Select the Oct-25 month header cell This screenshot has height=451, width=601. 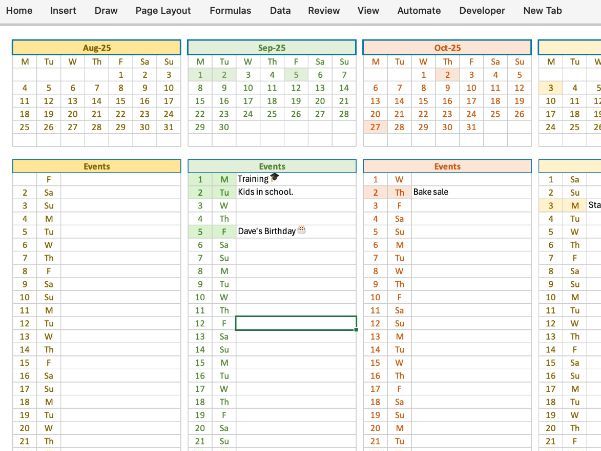coord(447,48)
